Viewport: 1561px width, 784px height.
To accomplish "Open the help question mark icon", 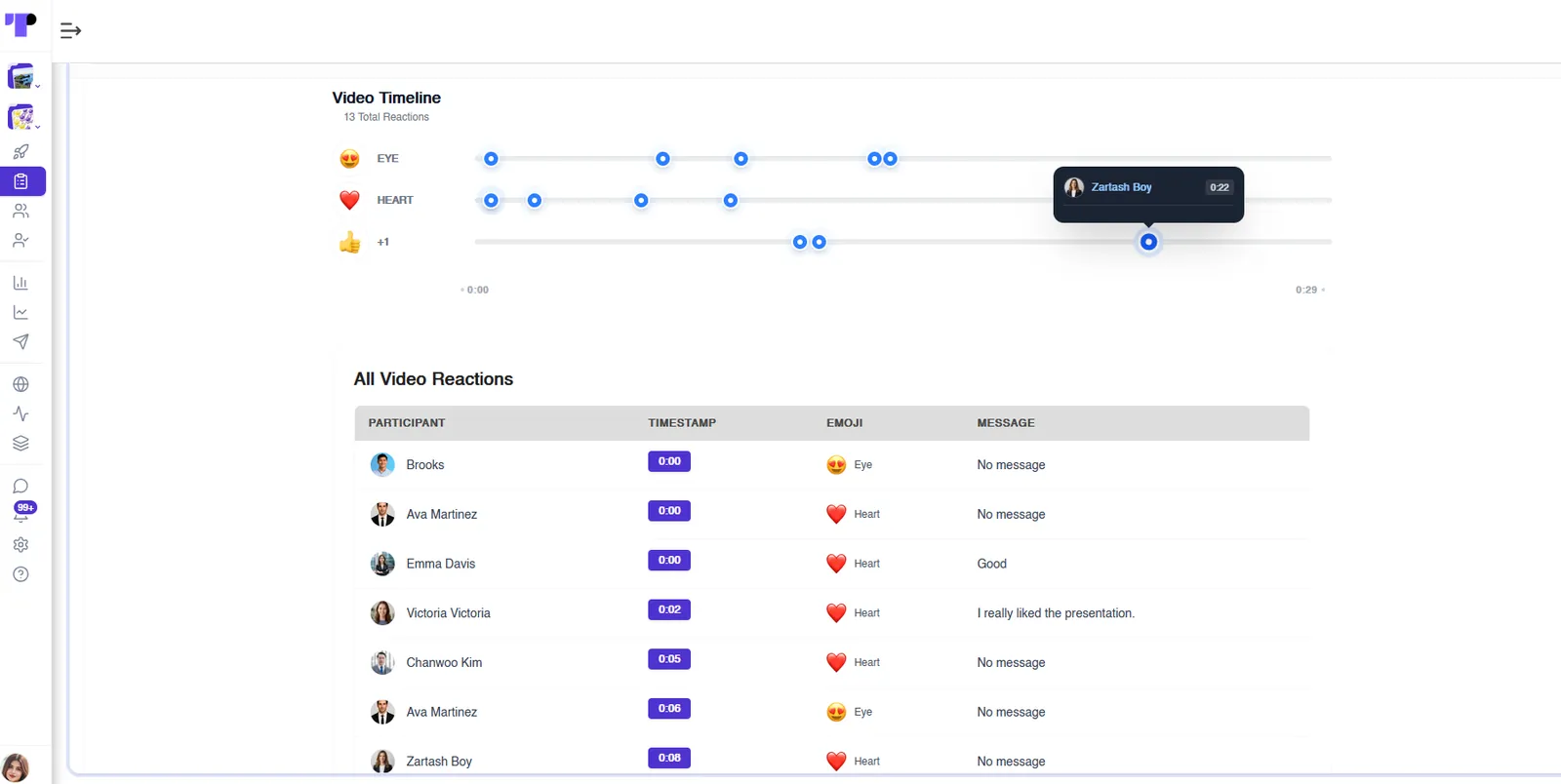I will pos(20,574).
